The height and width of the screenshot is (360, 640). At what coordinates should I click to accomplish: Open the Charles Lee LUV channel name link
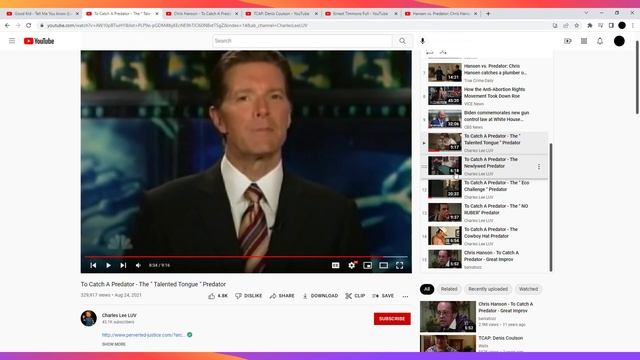click(119, 315)
